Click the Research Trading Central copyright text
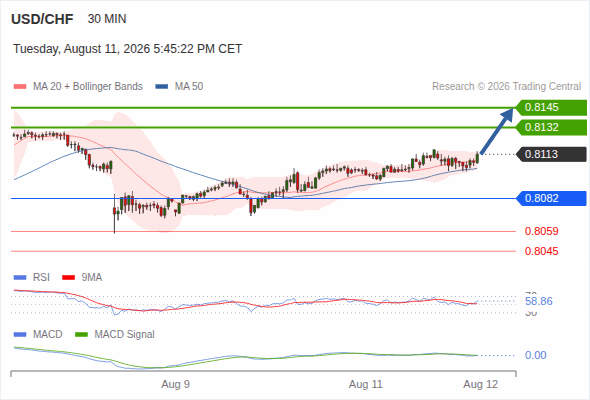 click(x=506, y=87)
